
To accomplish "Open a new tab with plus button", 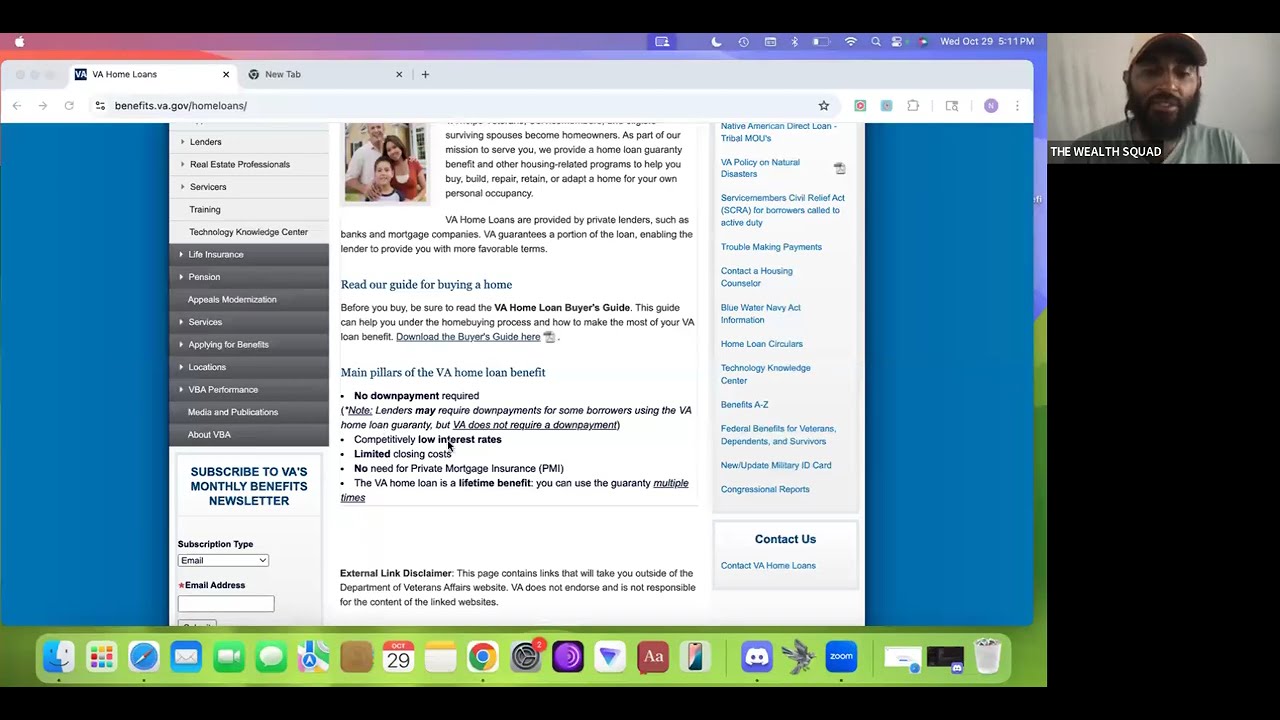I will point(425,74).
